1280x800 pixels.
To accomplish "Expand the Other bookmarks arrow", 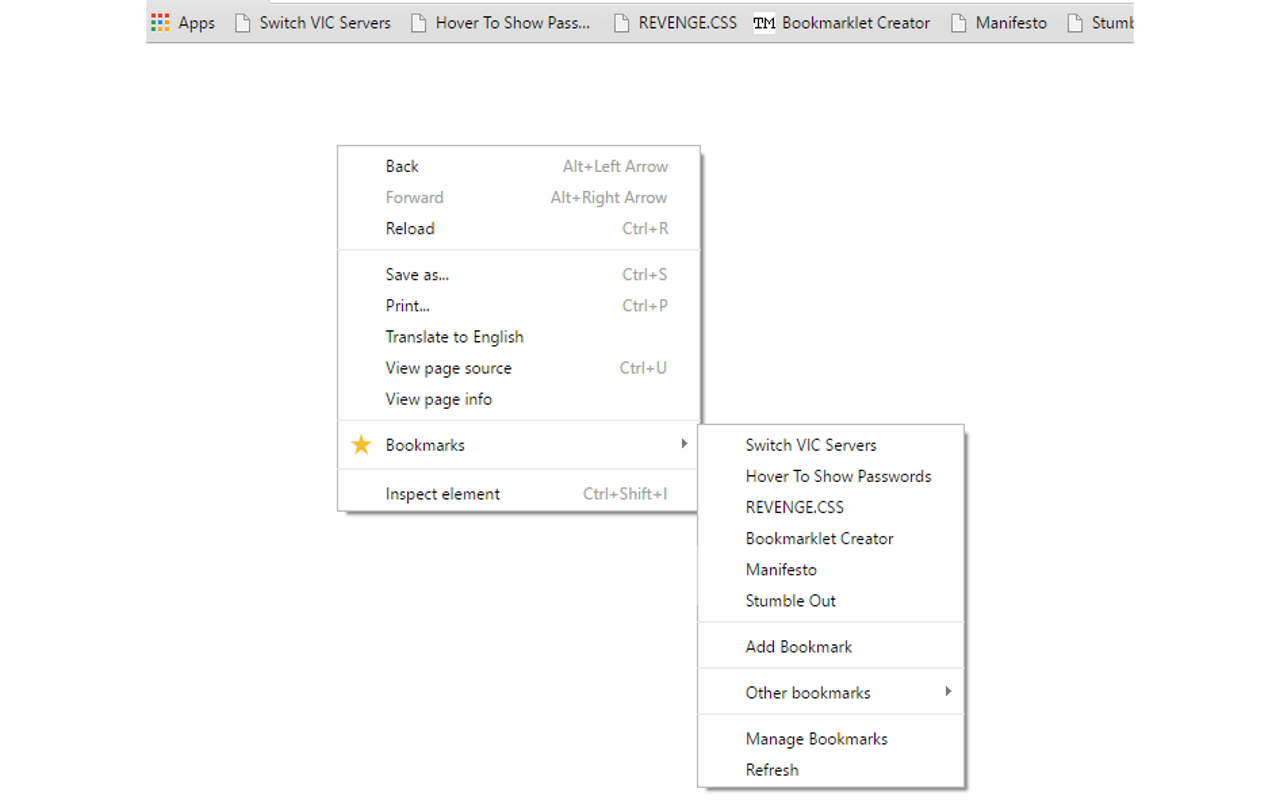I will coord(948,691).
